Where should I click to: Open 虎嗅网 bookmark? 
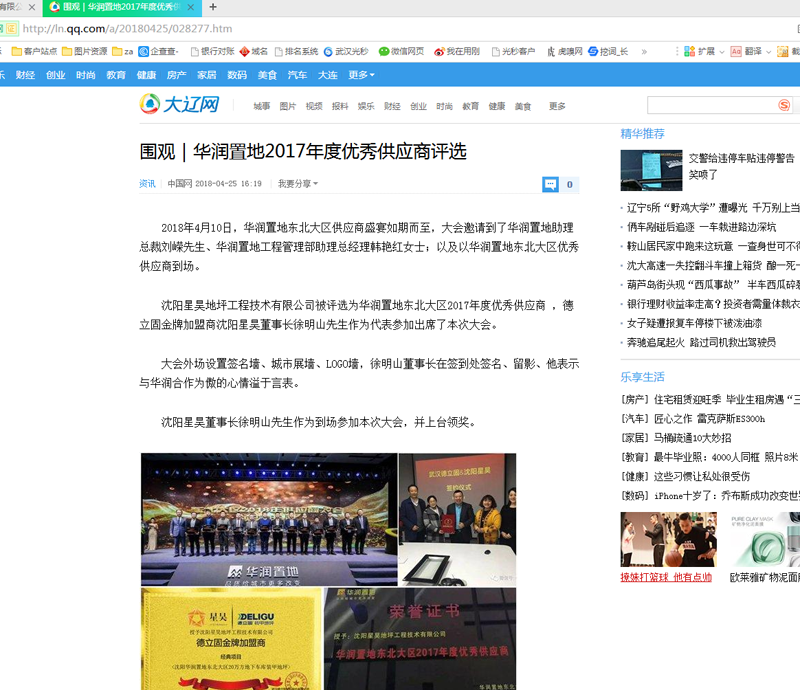click(564, 51)
